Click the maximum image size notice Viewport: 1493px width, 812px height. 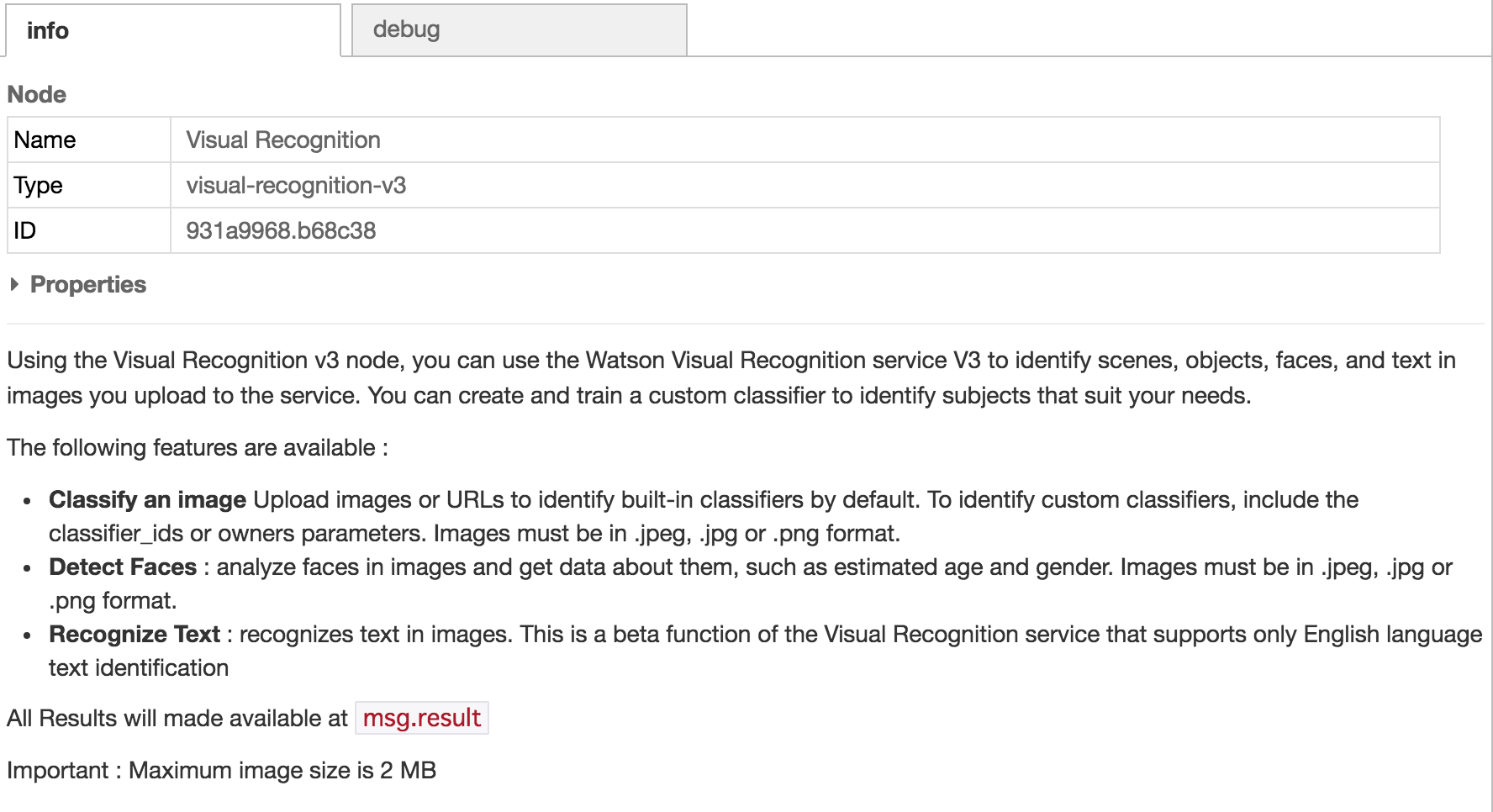tap(221, 769)
